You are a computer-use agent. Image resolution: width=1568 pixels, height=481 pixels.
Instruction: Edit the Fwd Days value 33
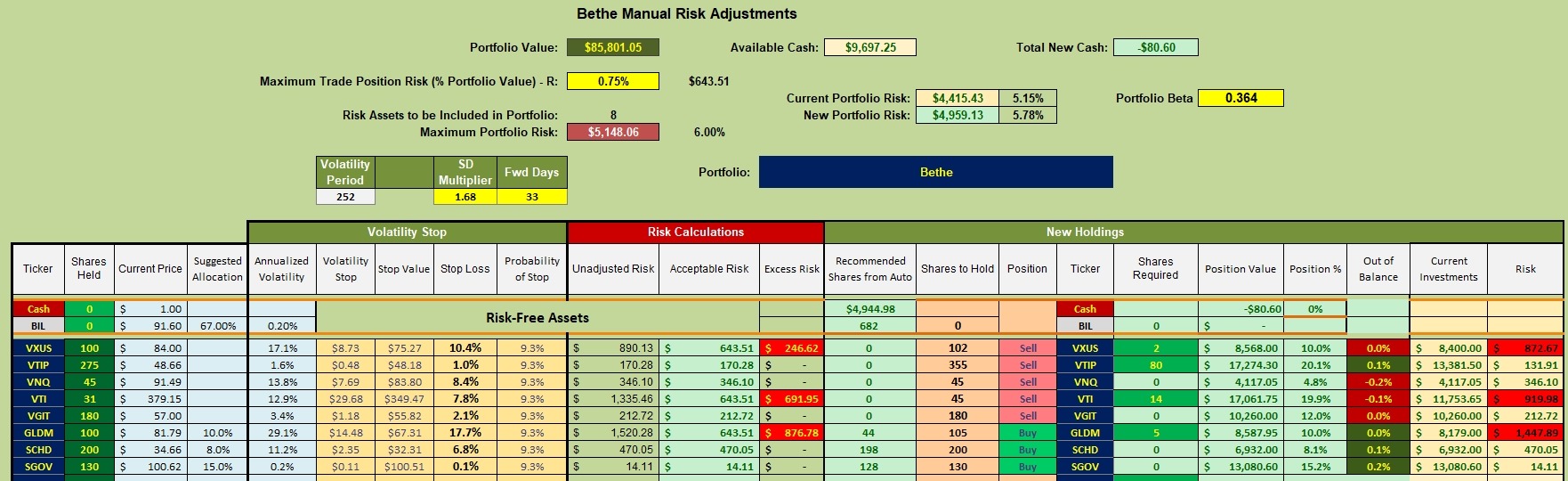click(x=531, y=197)
